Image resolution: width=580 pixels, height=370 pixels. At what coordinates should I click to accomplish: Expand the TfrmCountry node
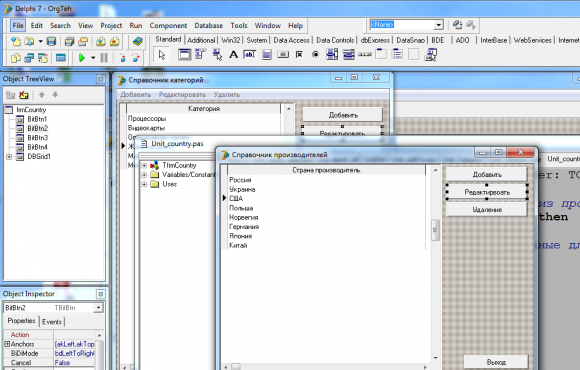[144, 165]
